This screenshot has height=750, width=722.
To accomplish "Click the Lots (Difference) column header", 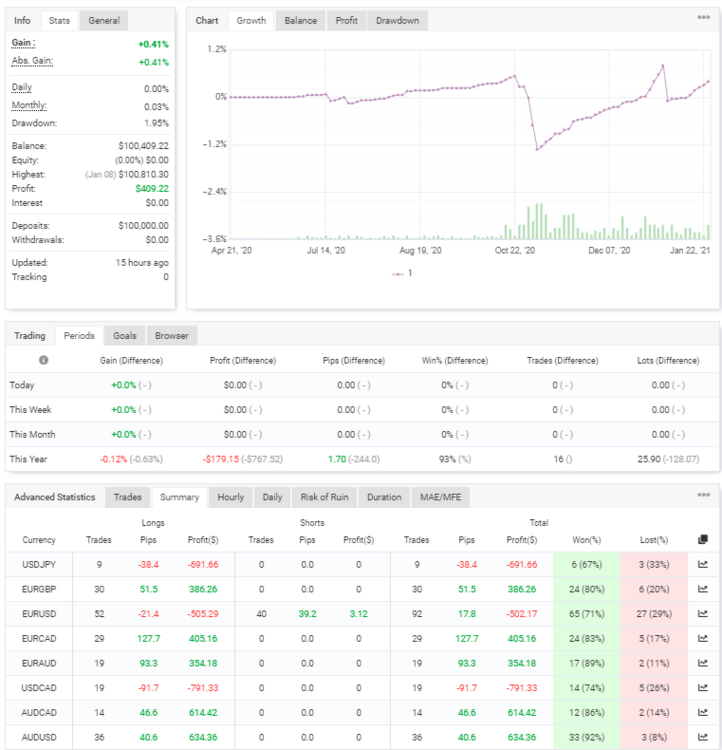I will click(x=668, y=361).
